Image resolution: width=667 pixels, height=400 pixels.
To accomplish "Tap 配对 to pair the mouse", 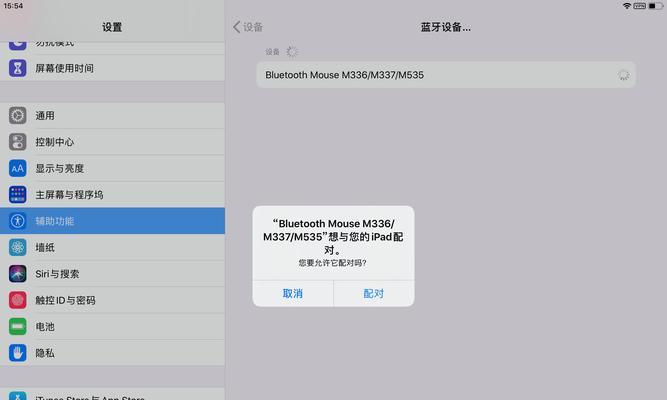I will tap(374, 294).
